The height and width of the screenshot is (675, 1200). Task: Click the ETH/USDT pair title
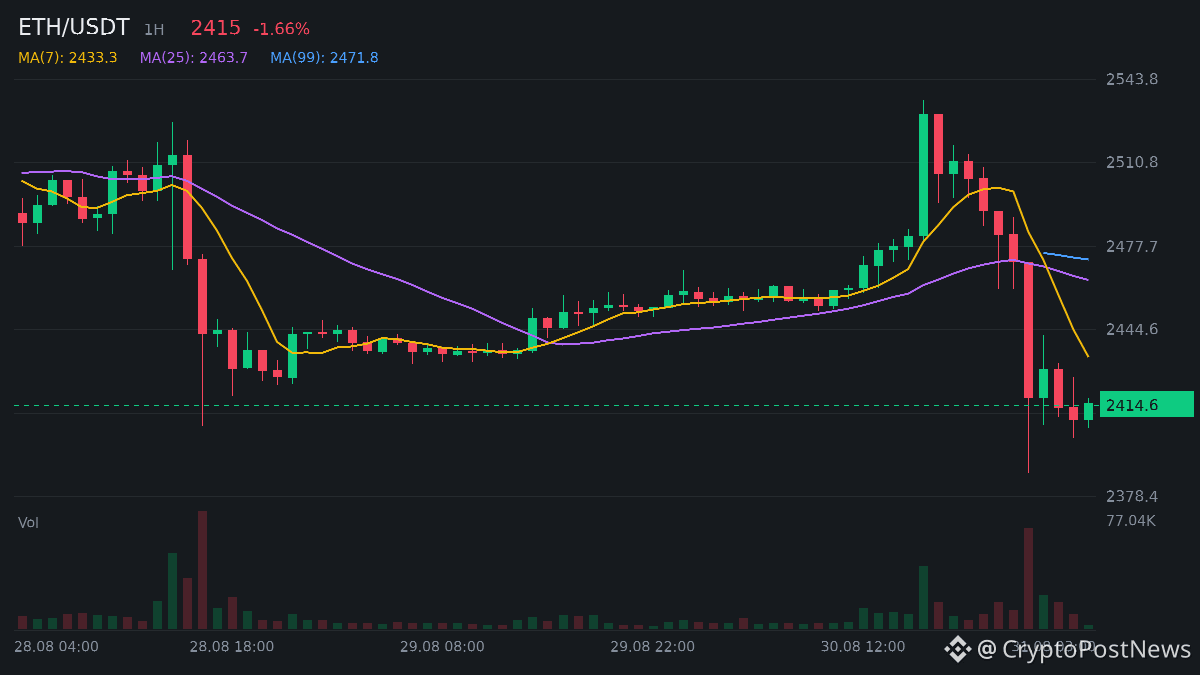click(74, 28)
